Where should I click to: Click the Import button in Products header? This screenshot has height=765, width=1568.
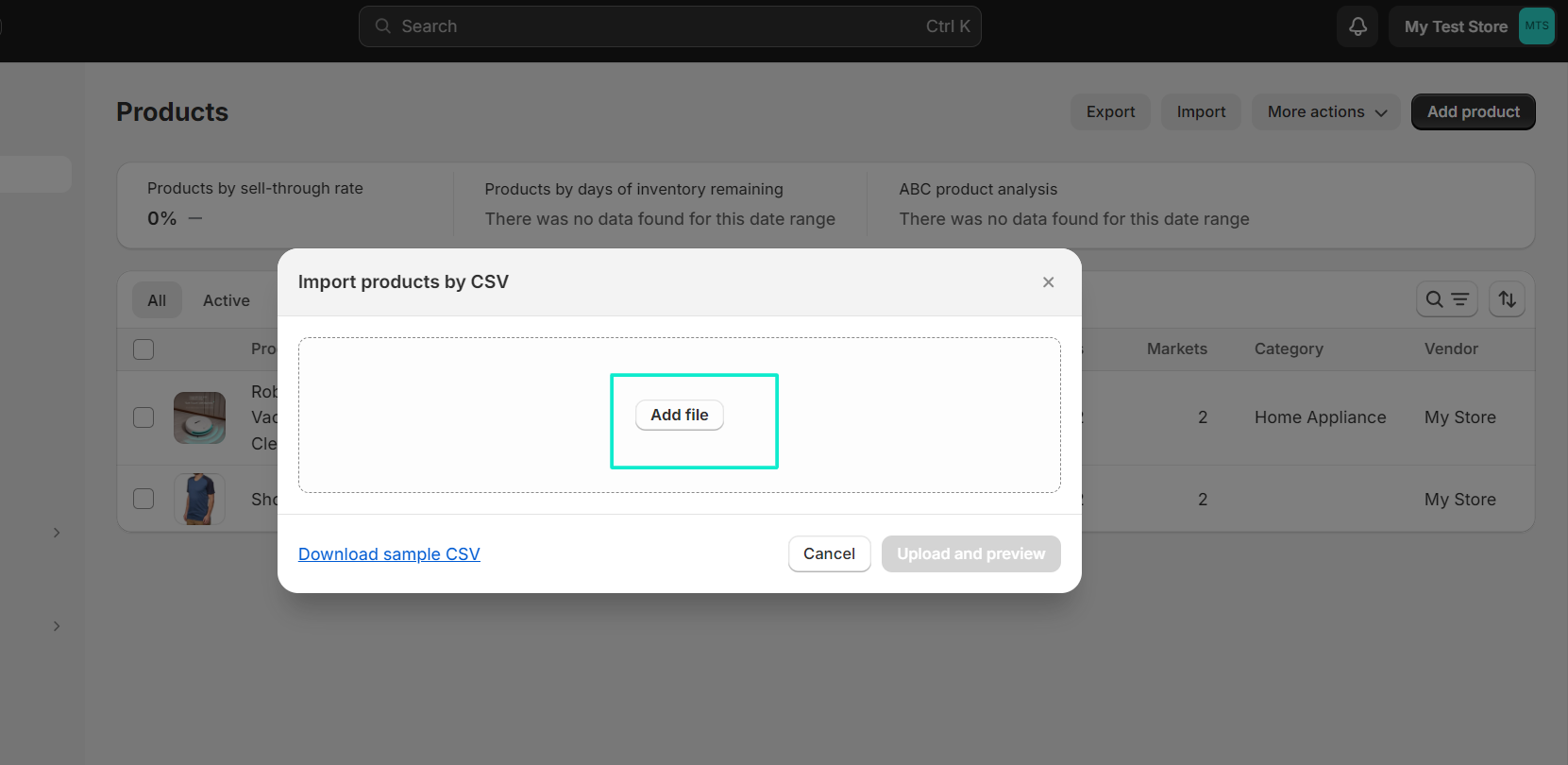(1201, 111)
